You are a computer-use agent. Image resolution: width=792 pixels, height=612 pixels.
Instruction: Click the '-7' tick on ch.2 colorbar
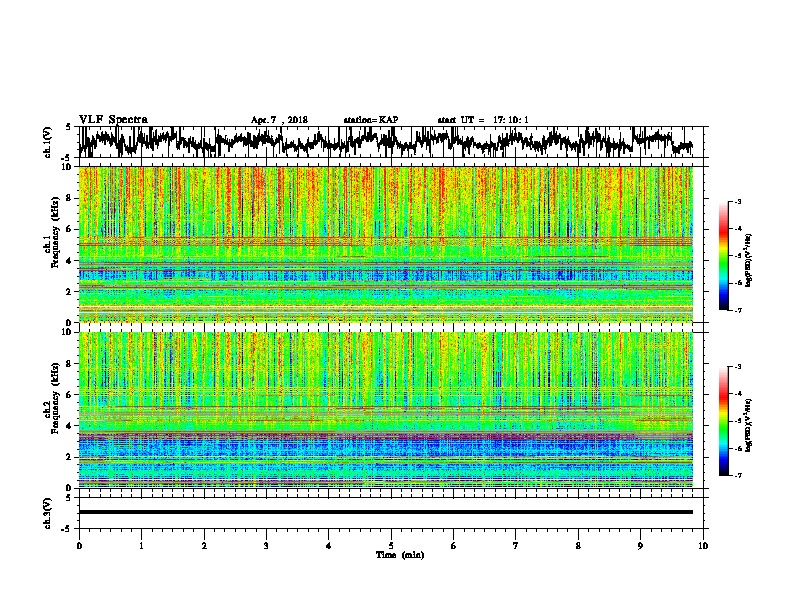click(738, 475)
